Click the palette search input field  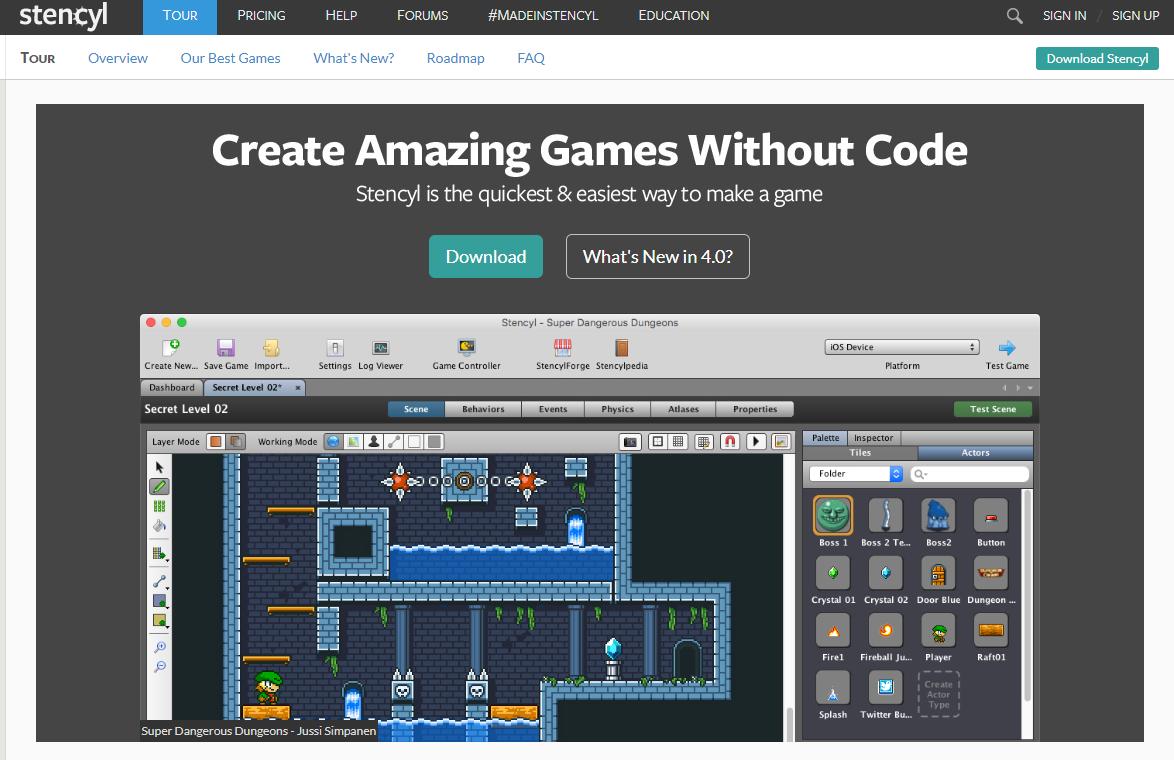[972, 474]
